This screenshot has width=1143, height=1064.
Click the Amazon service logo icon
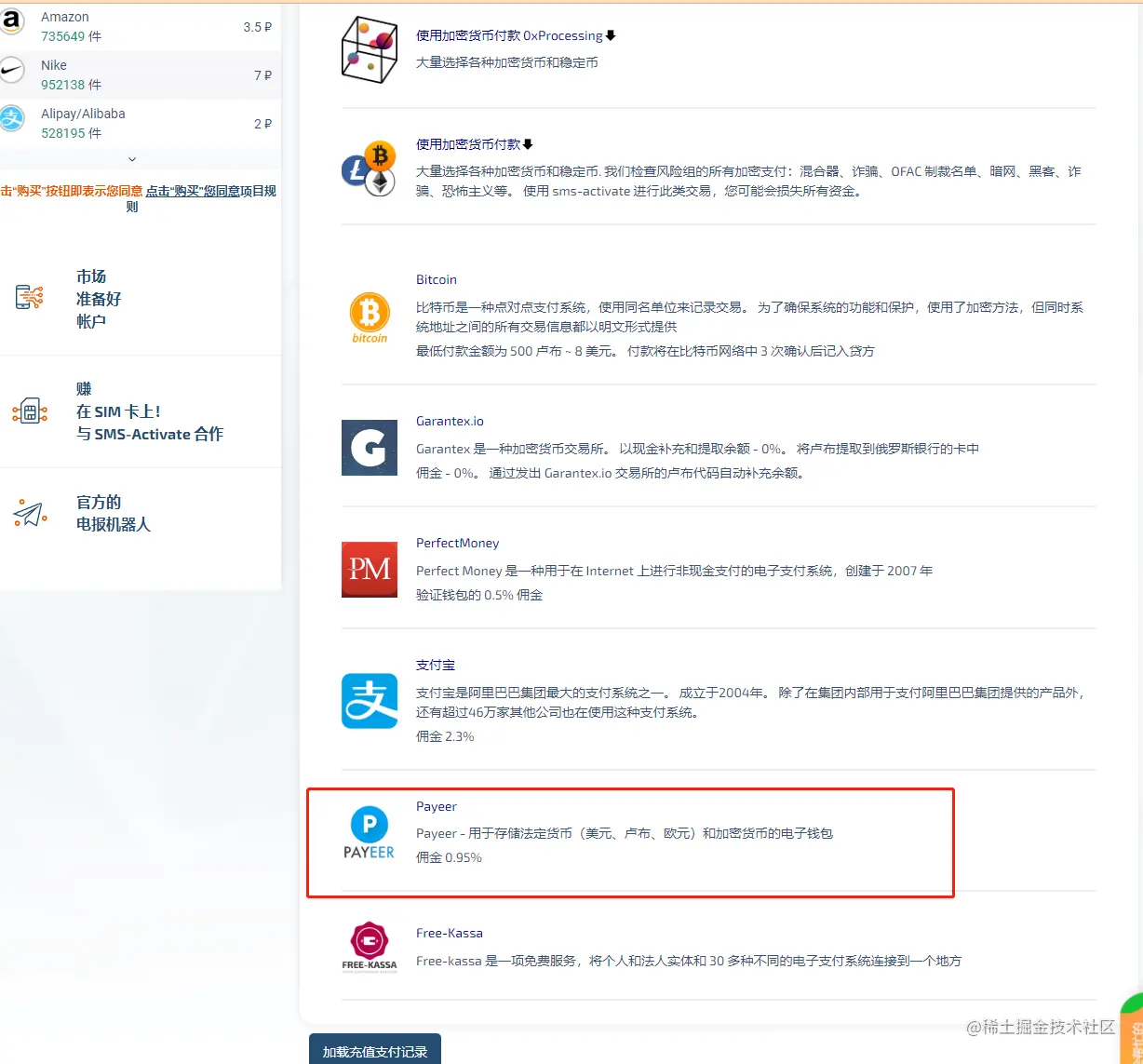click(12, 21)
